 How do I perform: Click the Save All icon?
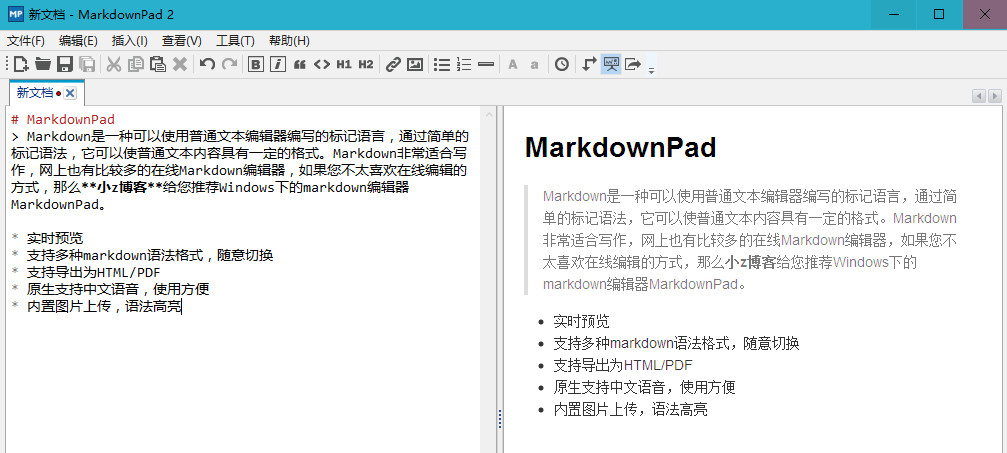[87, 64]
